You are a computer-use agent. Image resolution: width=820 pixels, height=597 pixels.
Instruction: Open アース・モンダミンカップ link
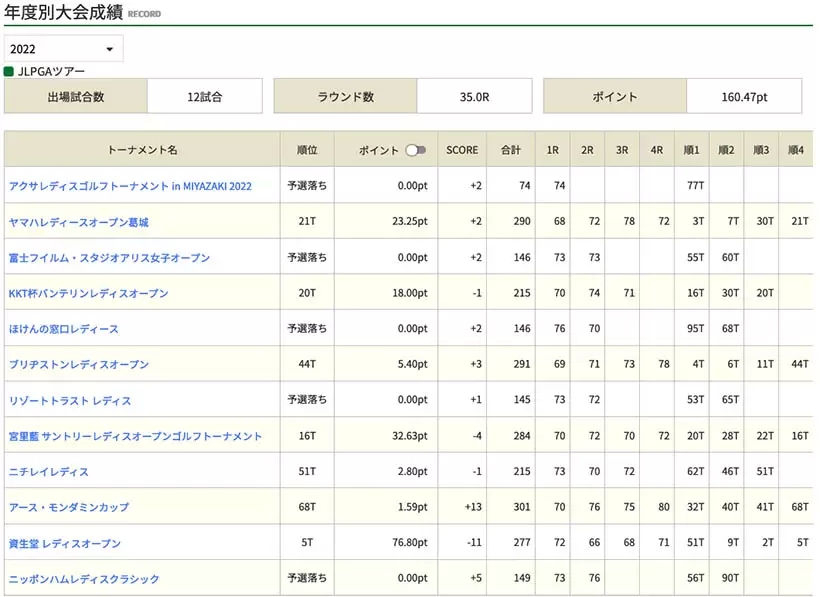pyautogui.click(x=68, y=508)
